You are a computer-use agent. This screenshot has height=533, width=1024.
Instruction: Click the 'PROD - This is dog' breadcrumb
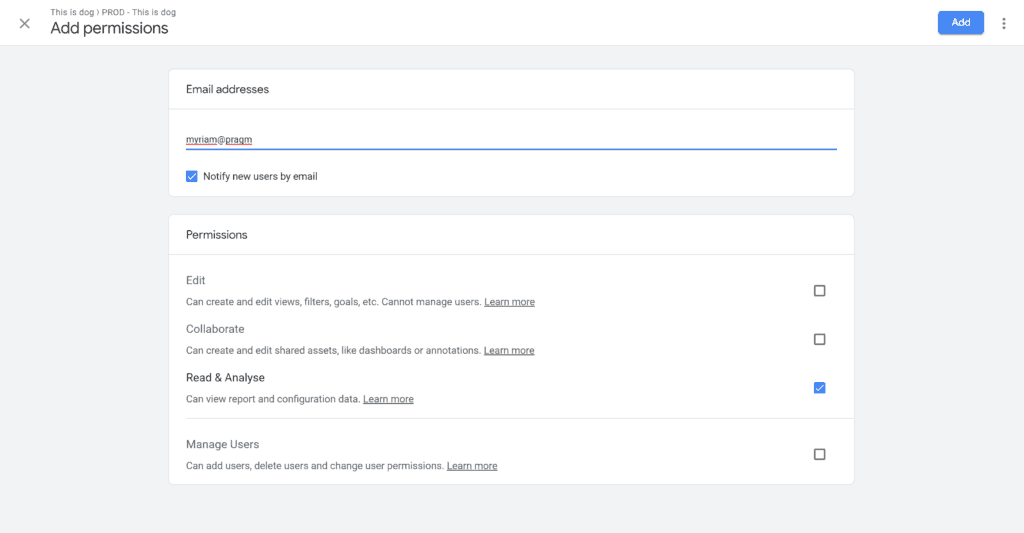tap(138, 12)
